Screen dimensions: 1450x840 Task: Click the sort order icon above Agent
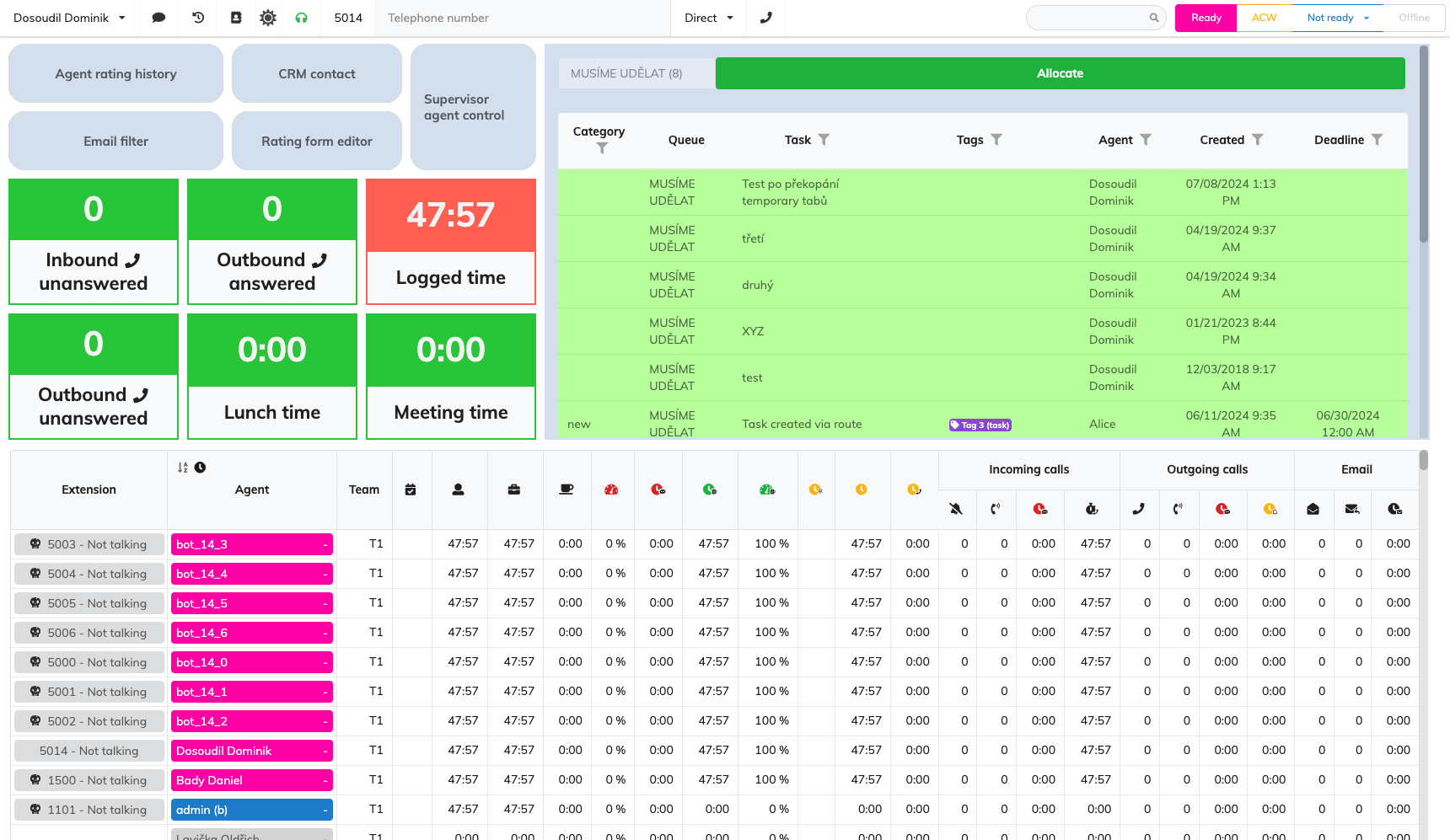183,468
